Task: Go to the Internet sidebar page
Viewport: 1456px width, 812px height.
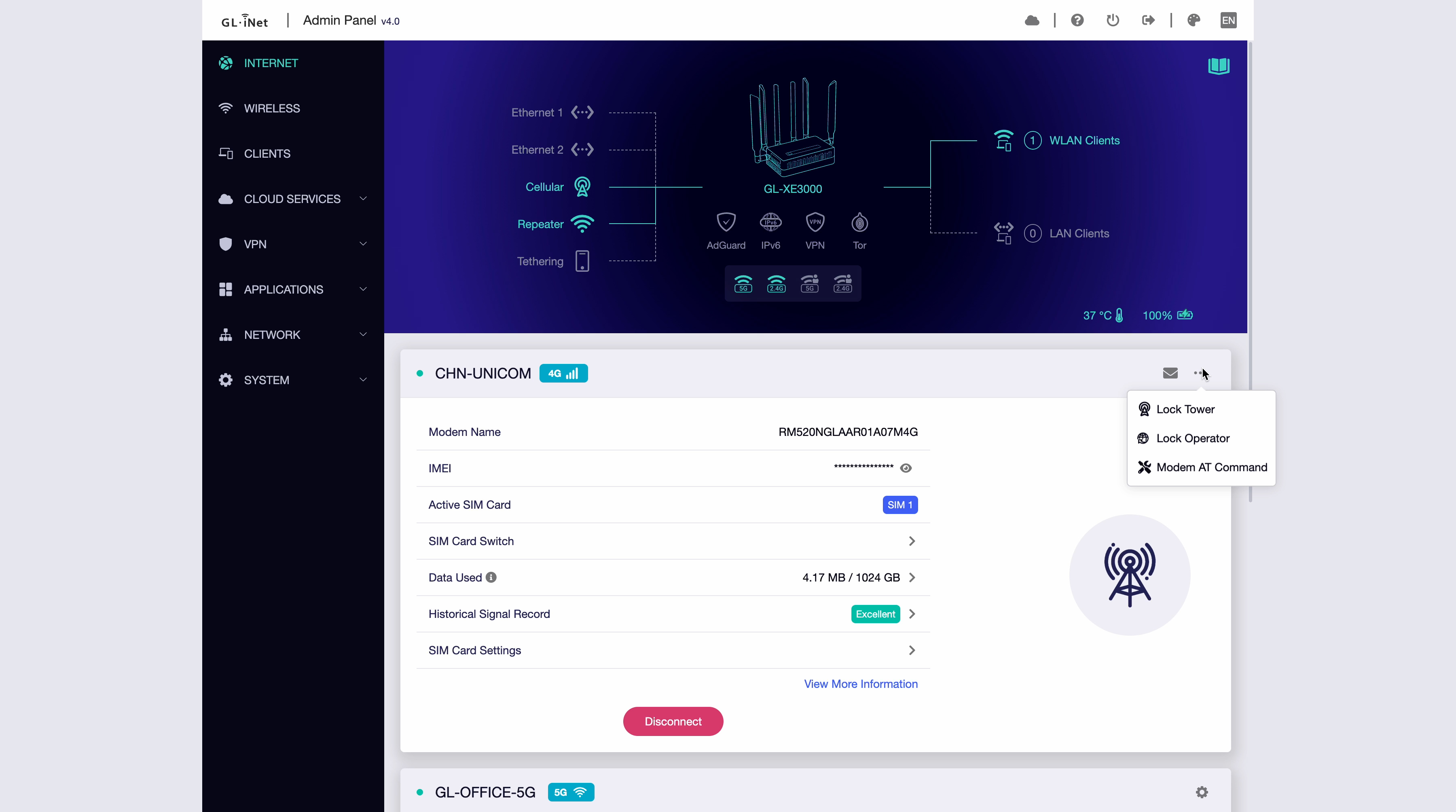Action: pyautogui.click(x=293, y=63)
